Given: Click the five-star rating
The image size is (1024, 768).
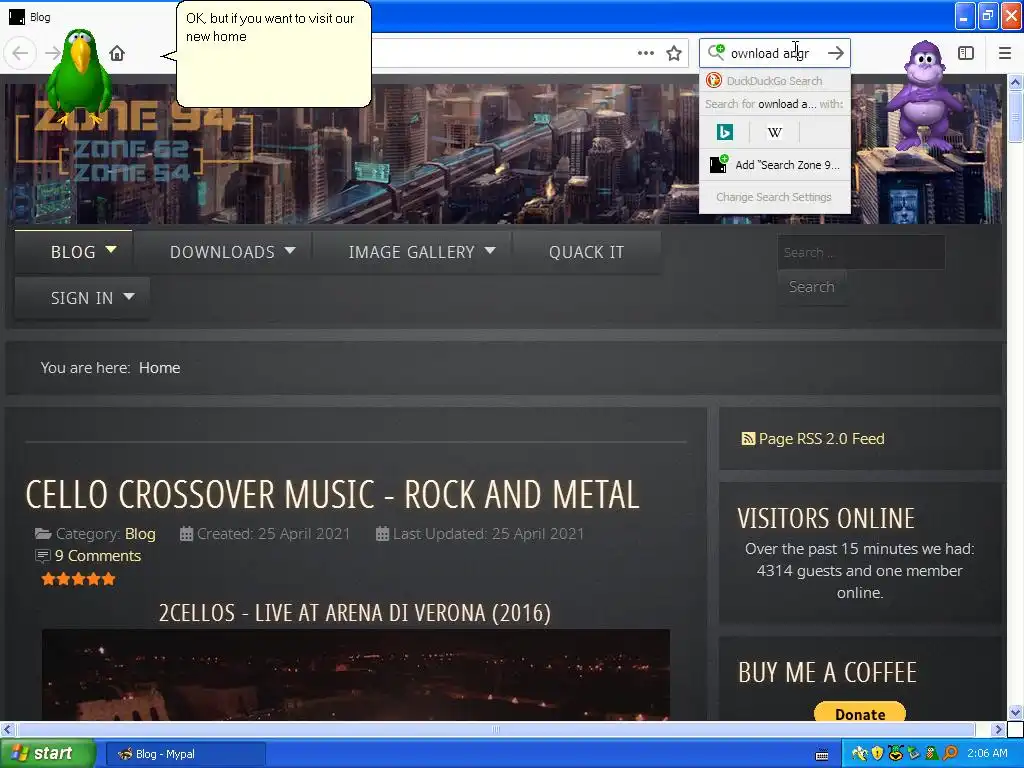Looking at the screenshot, I should pyautogui.click(x=78, y=579).
